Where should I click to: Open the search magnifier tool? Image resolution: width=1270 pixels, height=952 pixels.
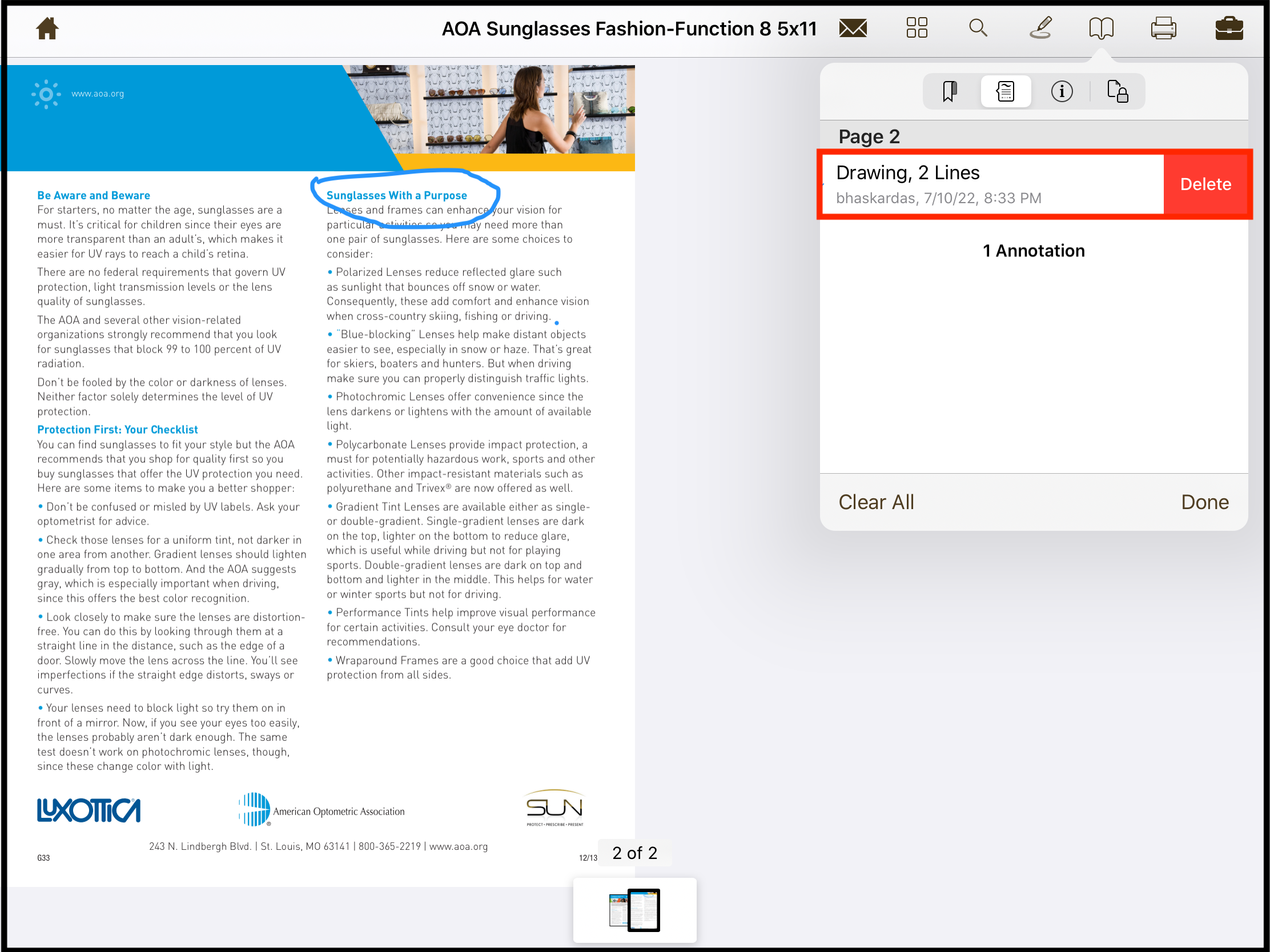pos(978,28)
